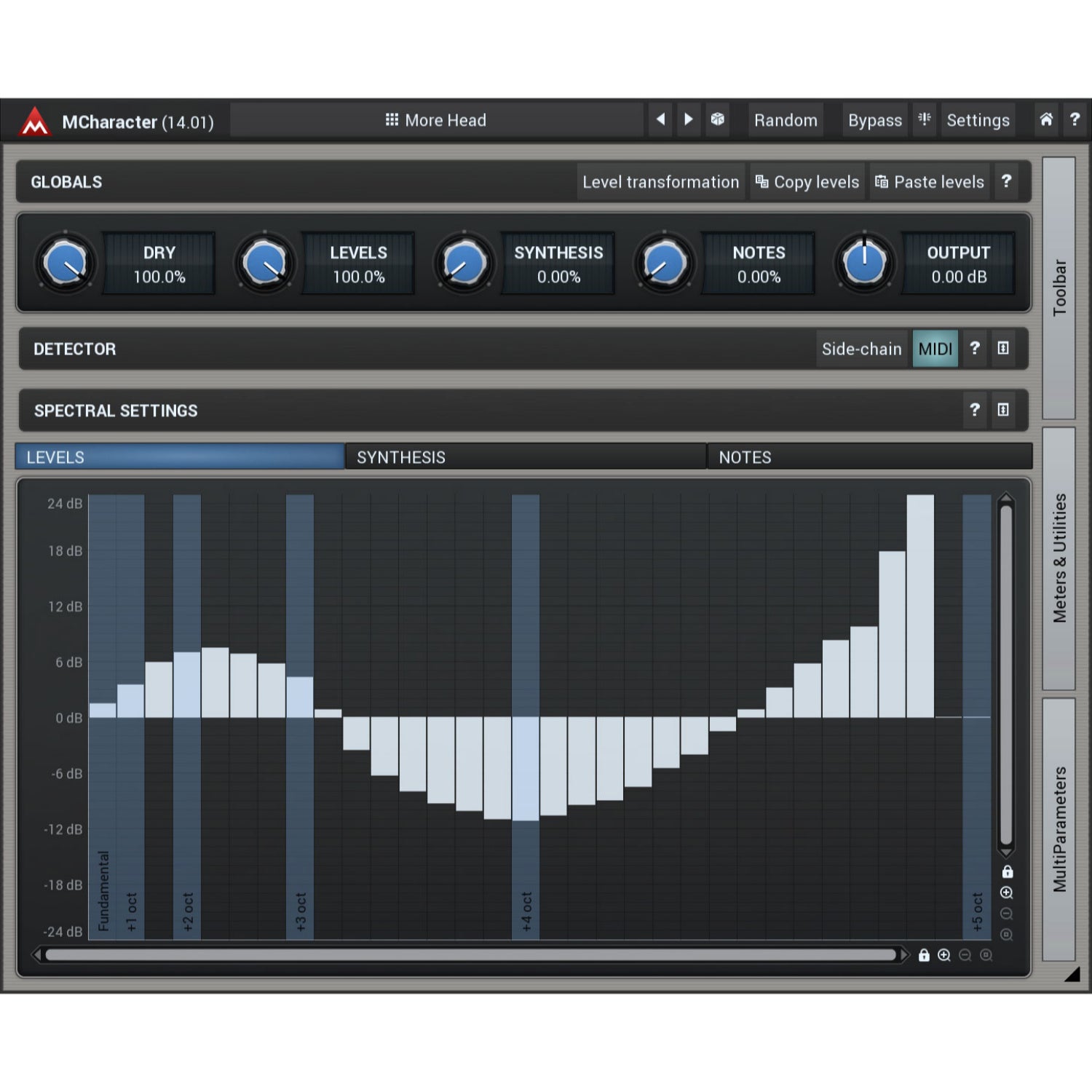Switch to the Synthesis tab
The width and height of the screenshot is (1092, 1092).
(x=526, y=456)
